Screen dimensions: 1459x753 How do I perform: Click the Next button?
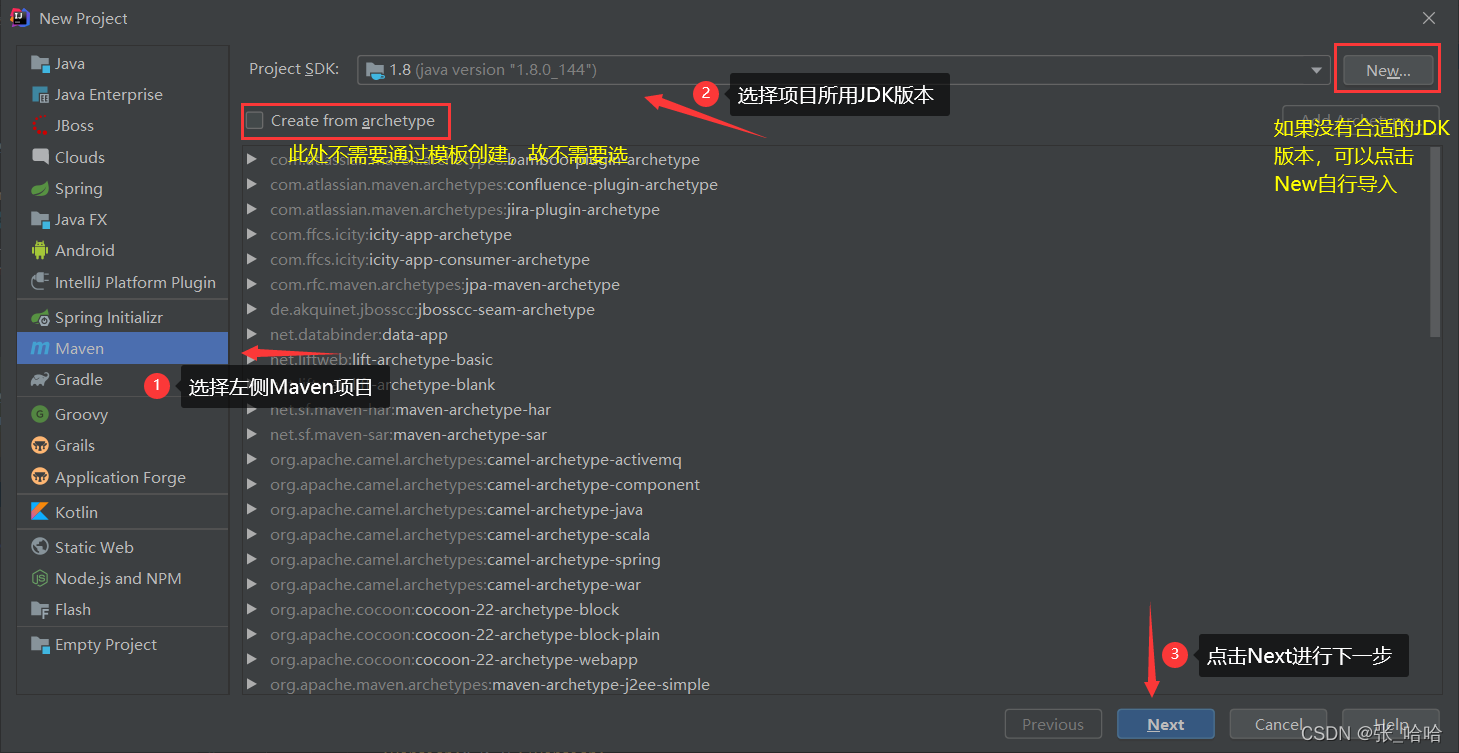1166,724
